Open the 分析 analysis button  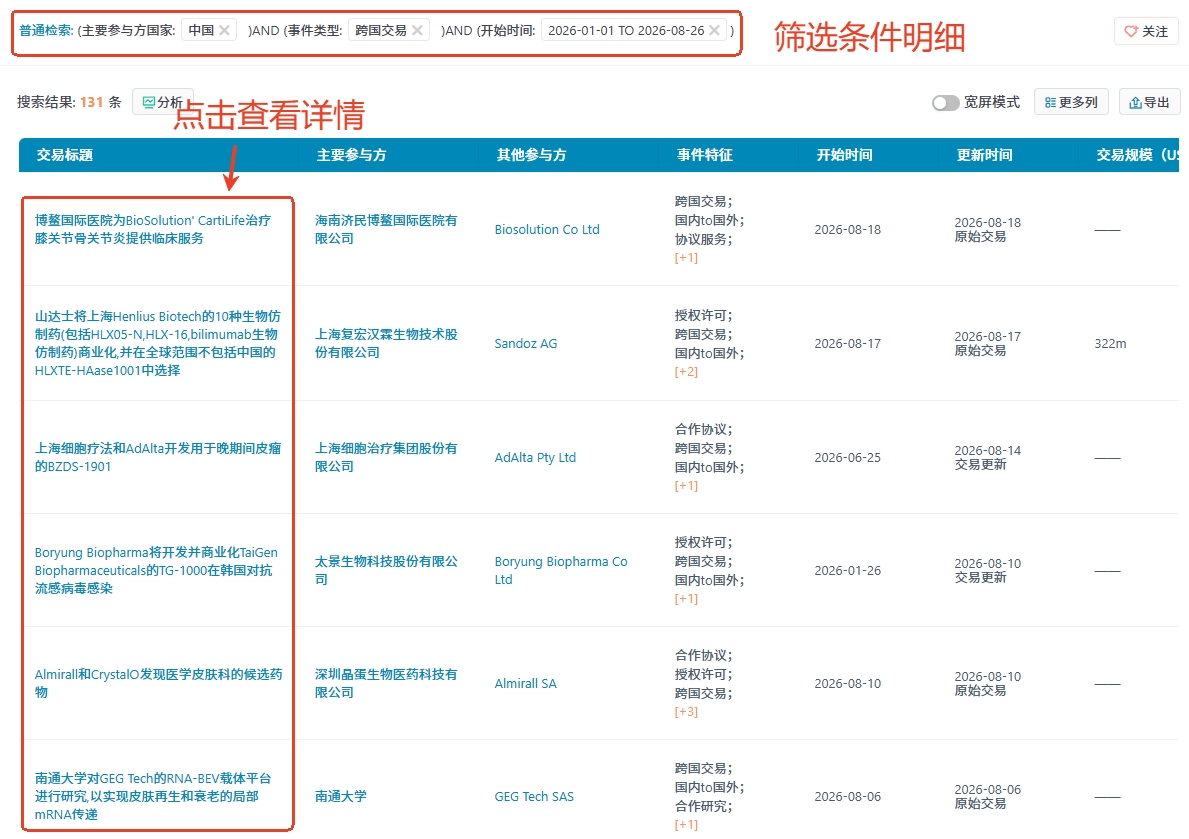point(162,102)
